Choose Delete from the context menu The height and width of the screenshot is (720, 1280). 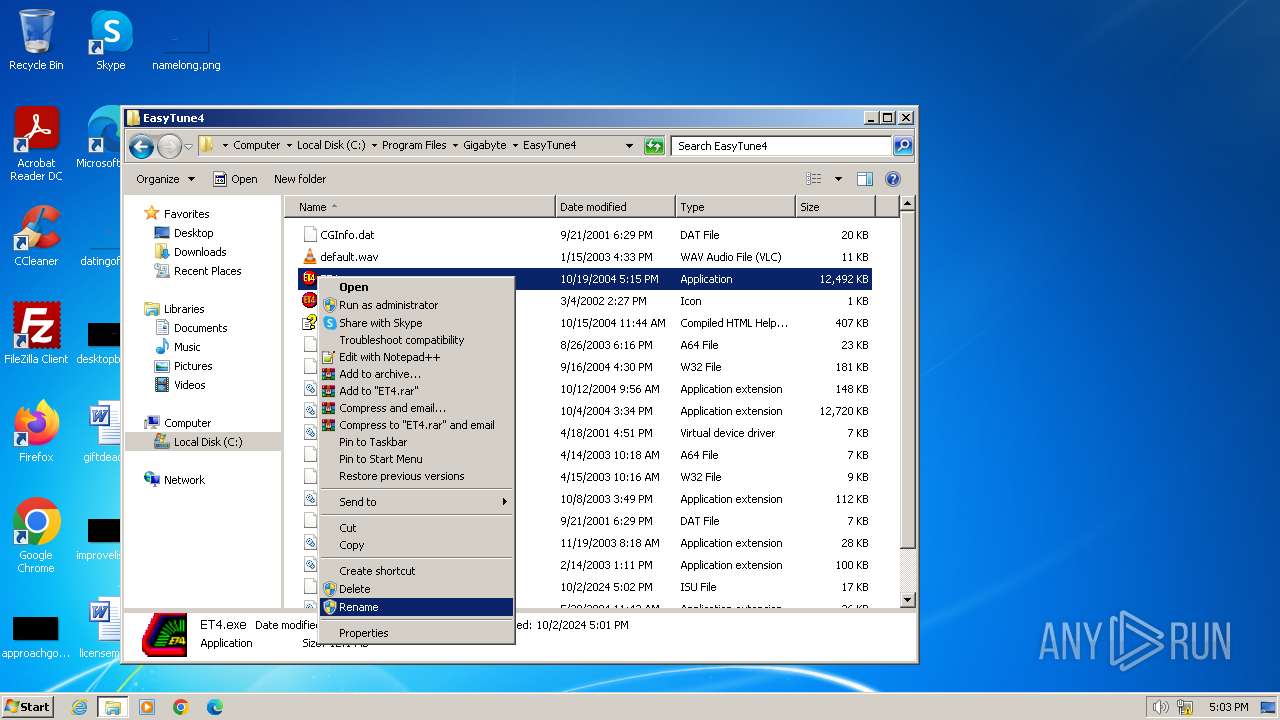[416, 589]
